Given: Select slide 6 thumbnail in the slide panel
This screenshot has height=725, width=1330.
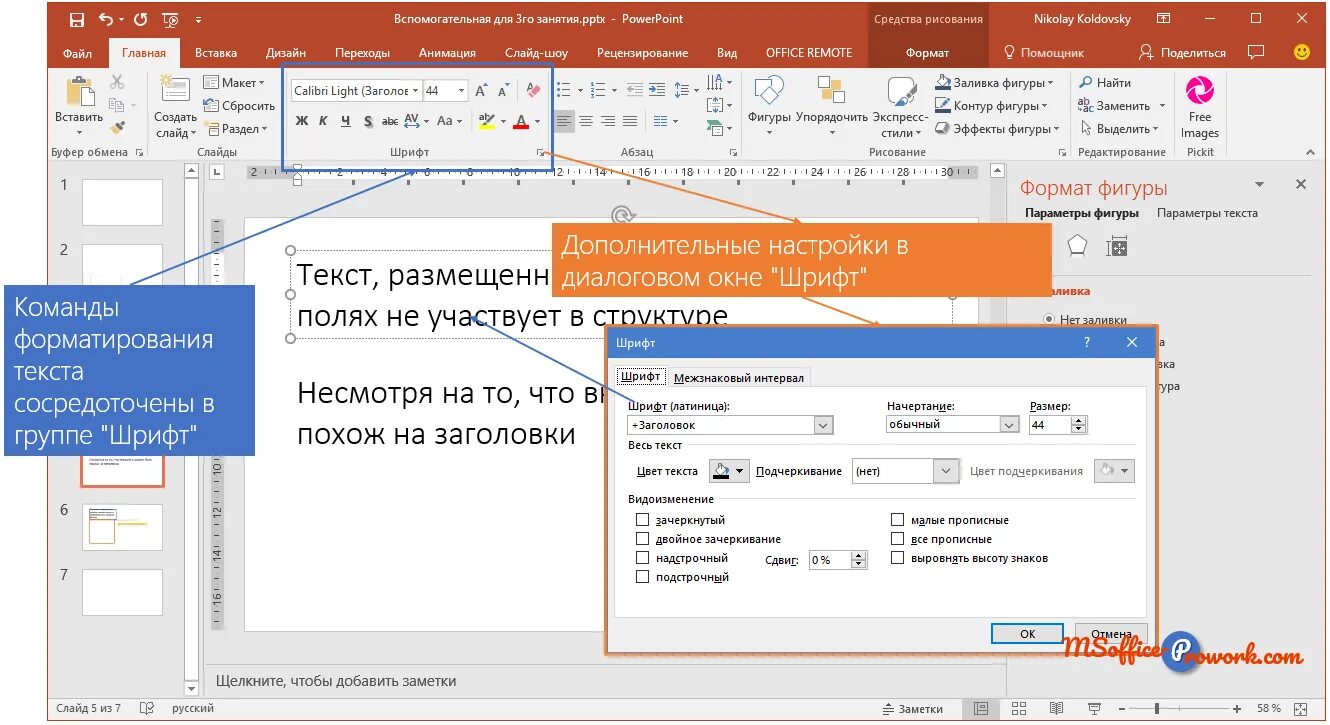Looking at the screenshot, I should (x=122, y=525).
